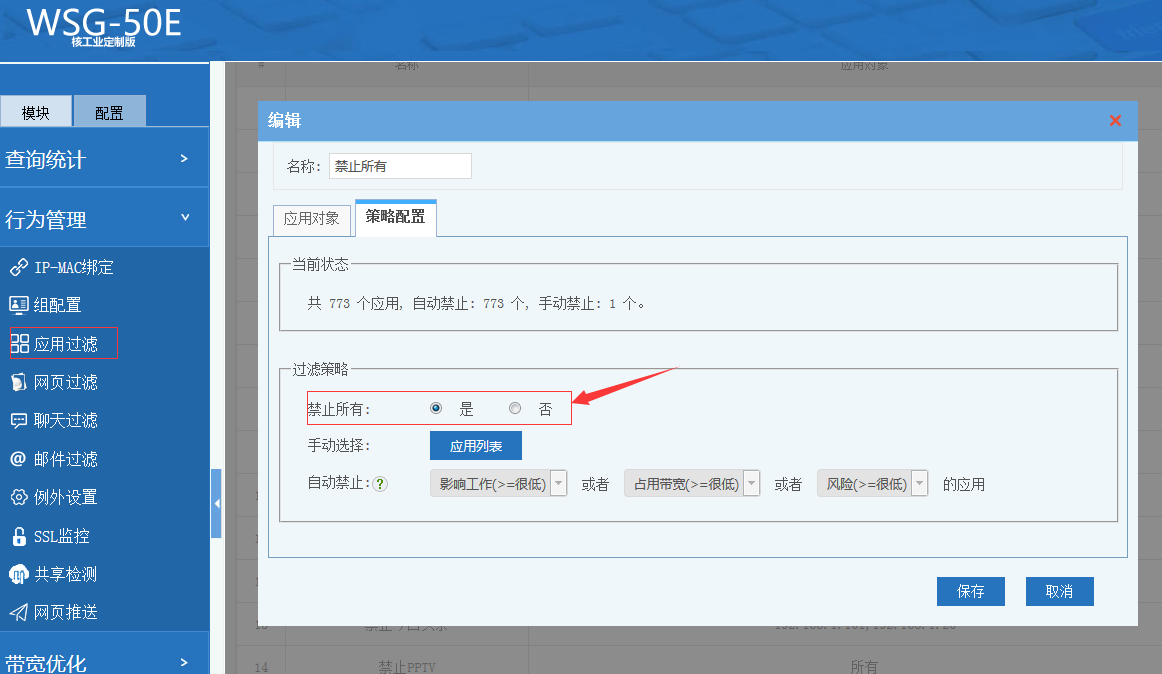The height and width of the screenshot is (674, 1162).
Task: Open the 应用列表 manual selection
Action: [475, 445]
